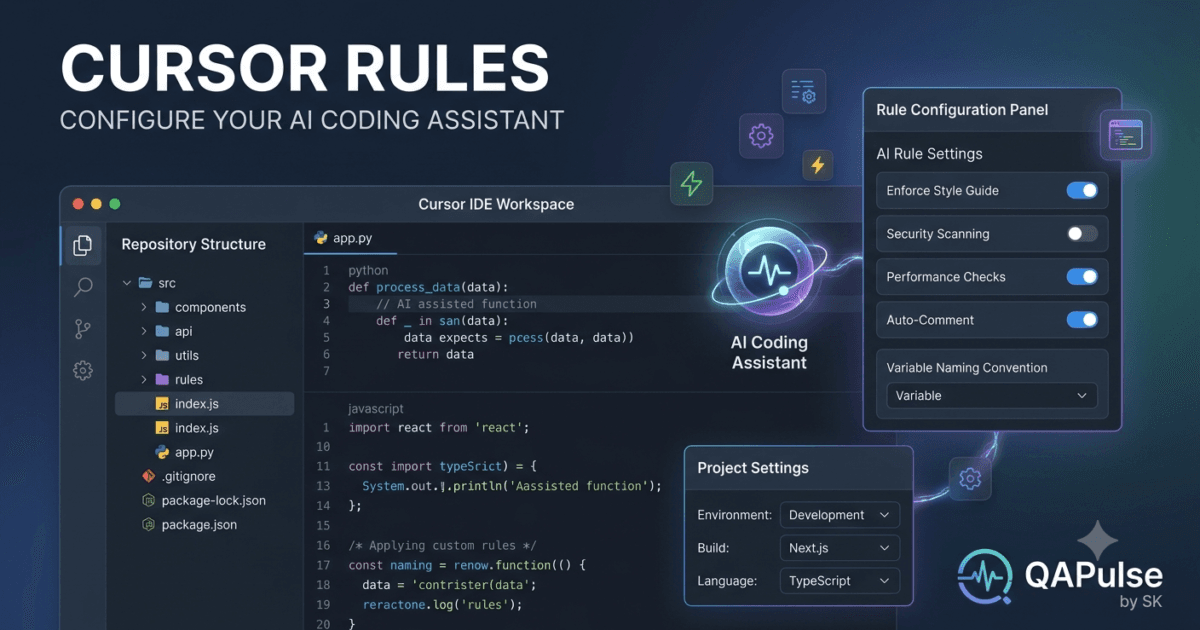Disable the Enforce Style Guide toggle
The width and height of the screenshot is (1200, 630).
pos(1082,190)
